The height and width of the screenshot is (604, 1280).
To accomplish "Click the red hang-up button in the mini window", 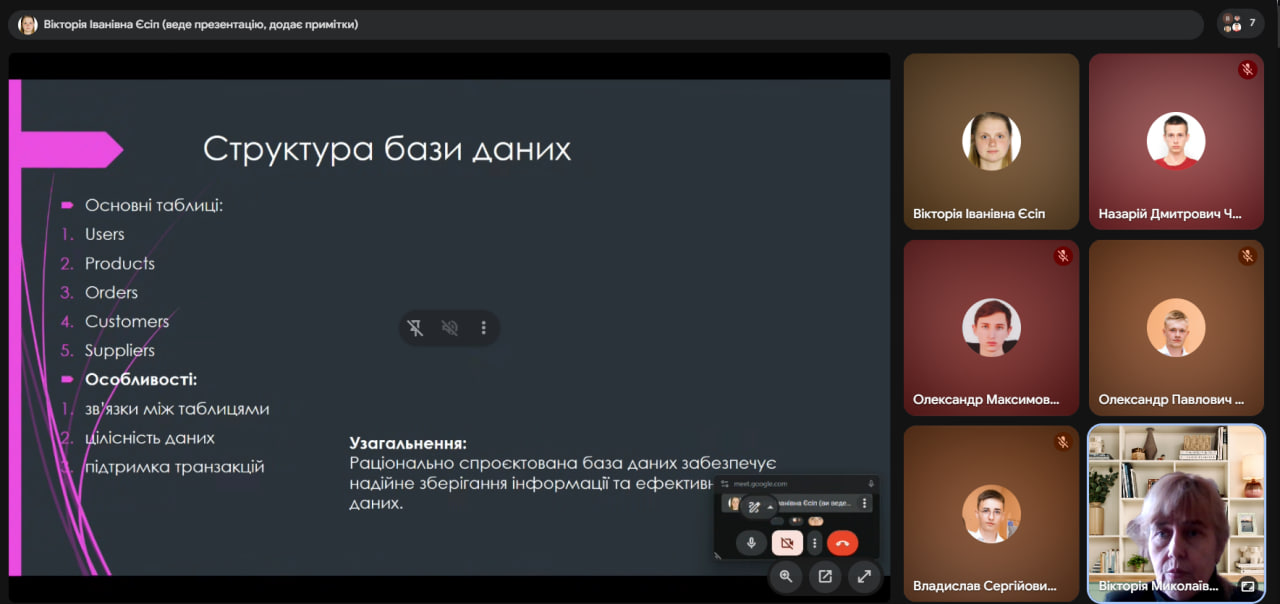I will tap(842, 543).
